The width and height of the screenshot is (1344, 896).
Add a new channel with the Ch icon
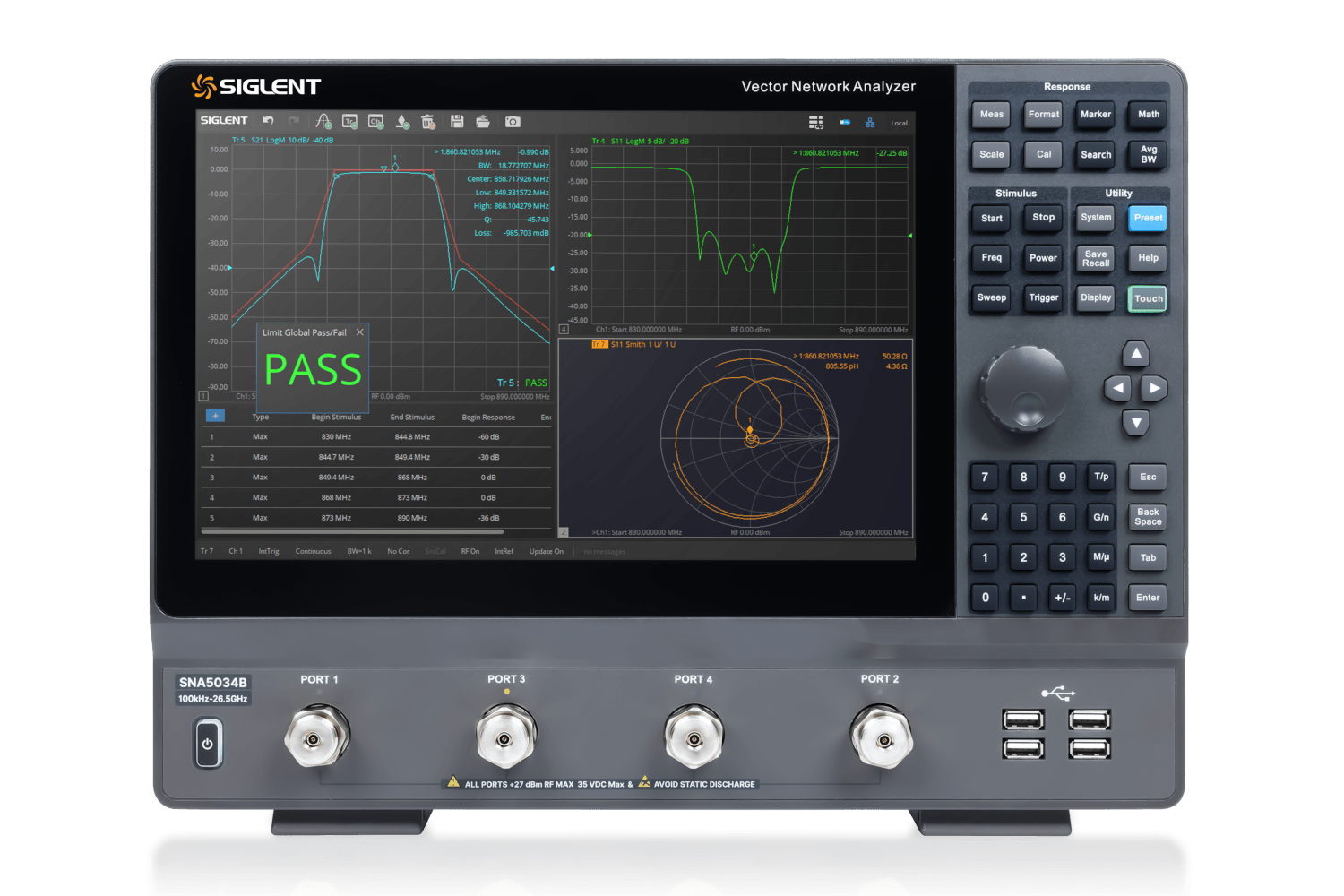pos(376,121)
